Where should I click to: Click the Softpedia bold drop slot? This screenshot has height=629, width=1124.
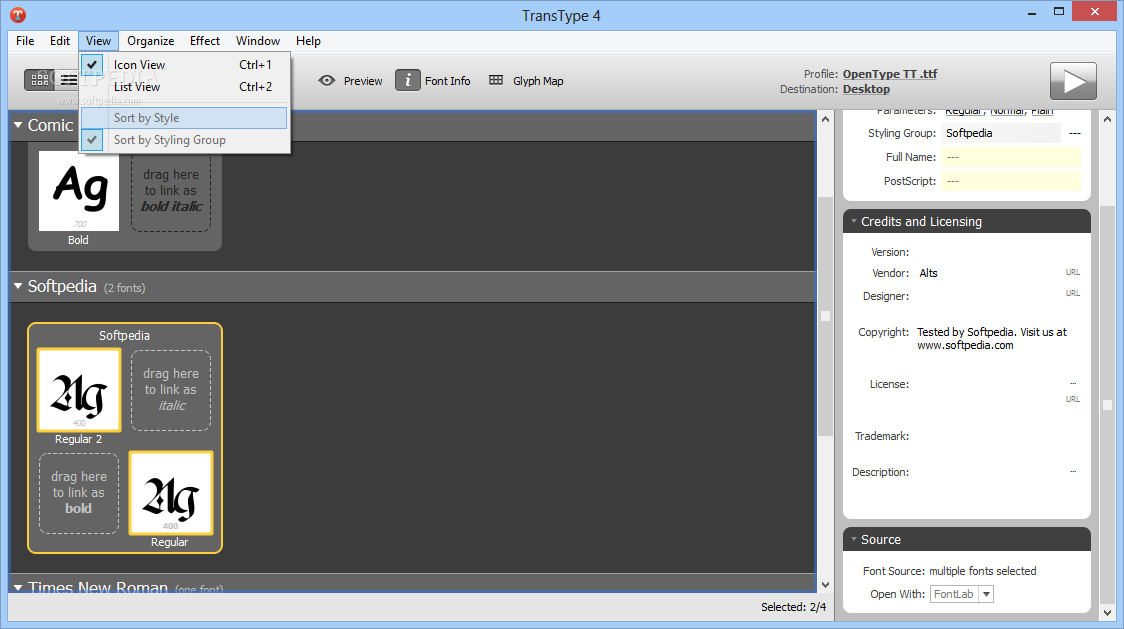(79, 493)
